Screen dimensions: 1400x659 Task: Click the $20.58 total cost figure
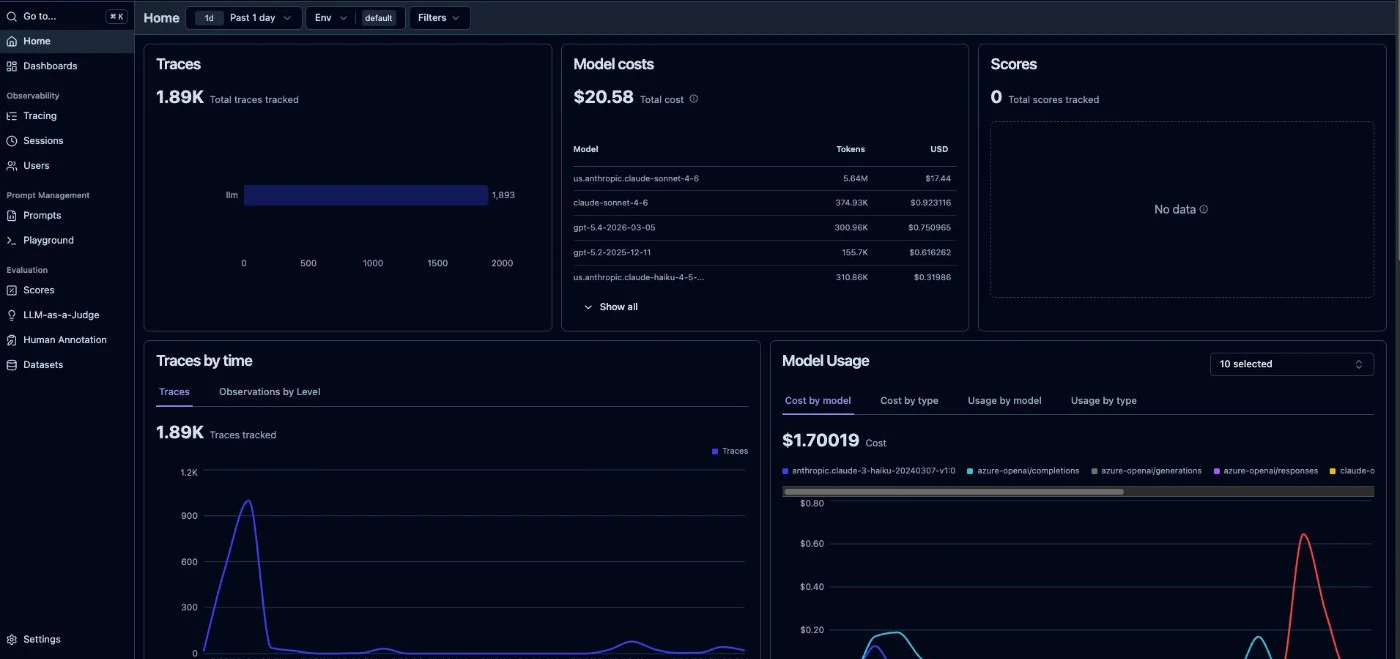click(x=603, y=97)
